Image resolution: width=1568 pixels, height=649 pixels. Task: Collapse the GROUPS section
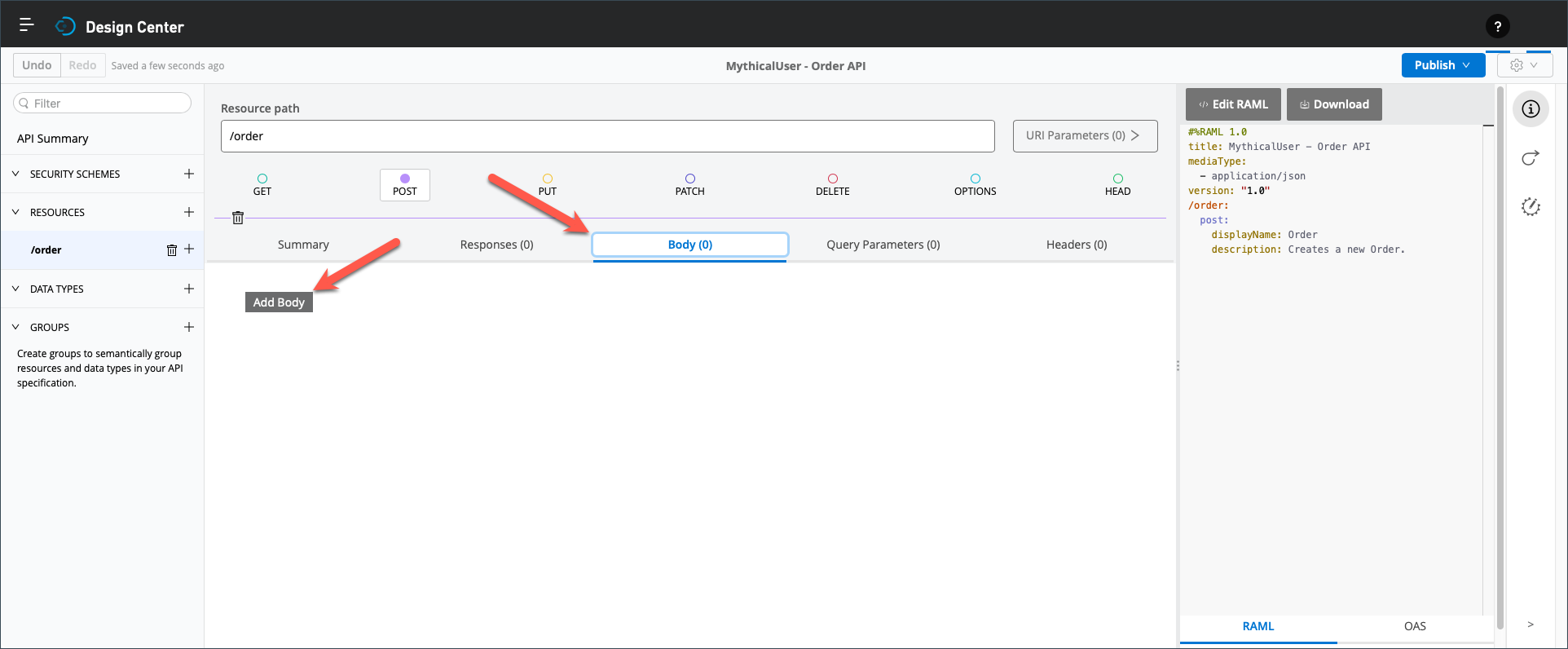point(15,327)
